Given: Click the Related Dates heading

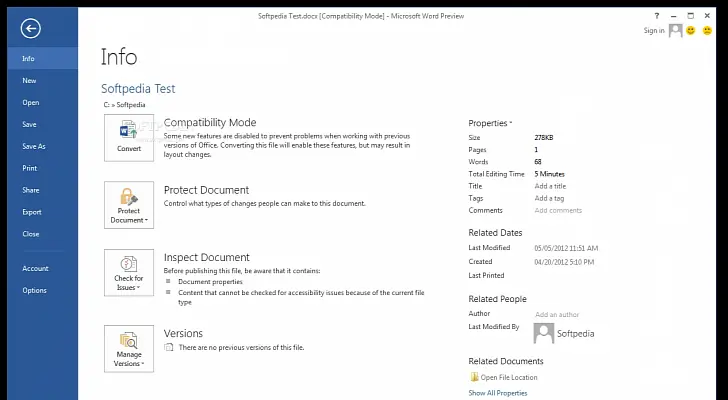Looking at the screenshot, I should (495, 232).
